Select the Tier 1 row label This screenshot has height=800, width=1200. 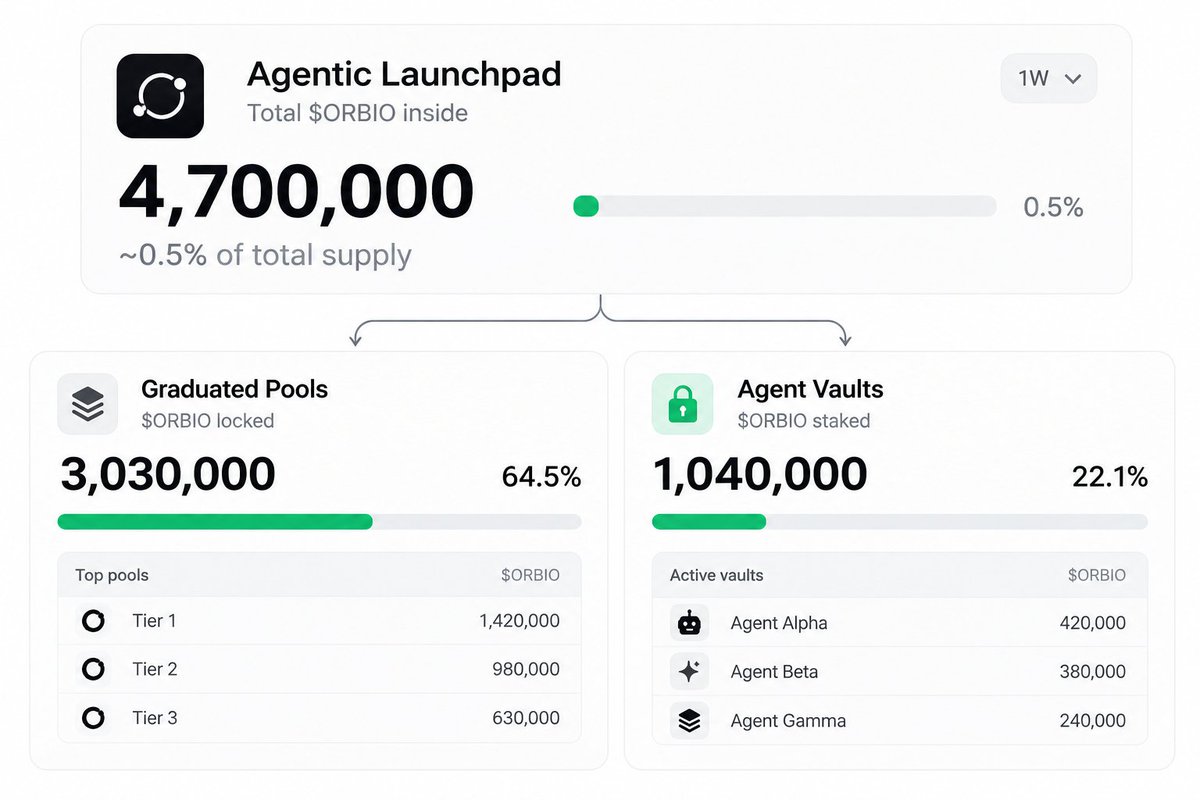[154, 621]
